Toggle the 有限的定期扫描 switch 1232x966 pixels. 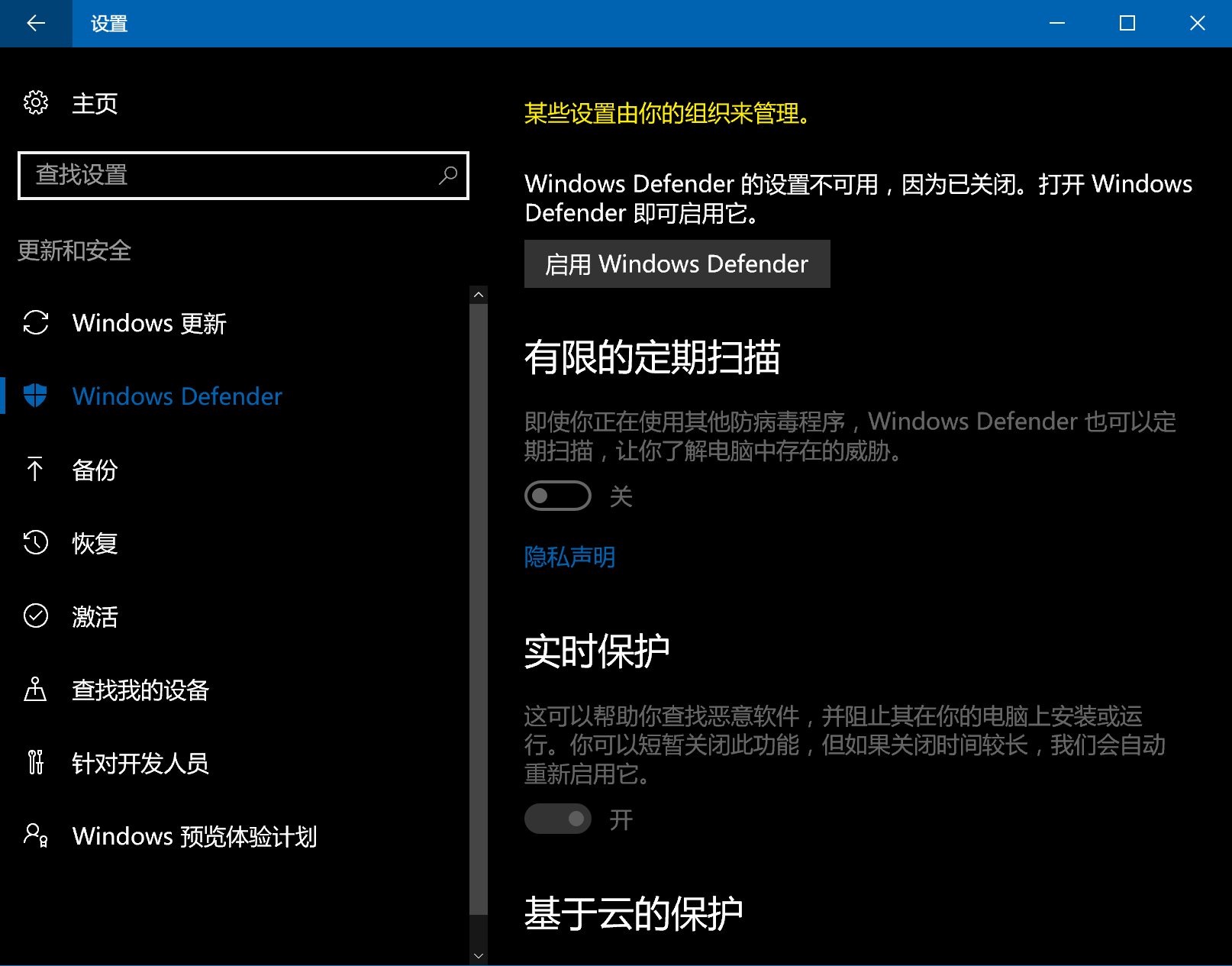[x=558, y=496]
